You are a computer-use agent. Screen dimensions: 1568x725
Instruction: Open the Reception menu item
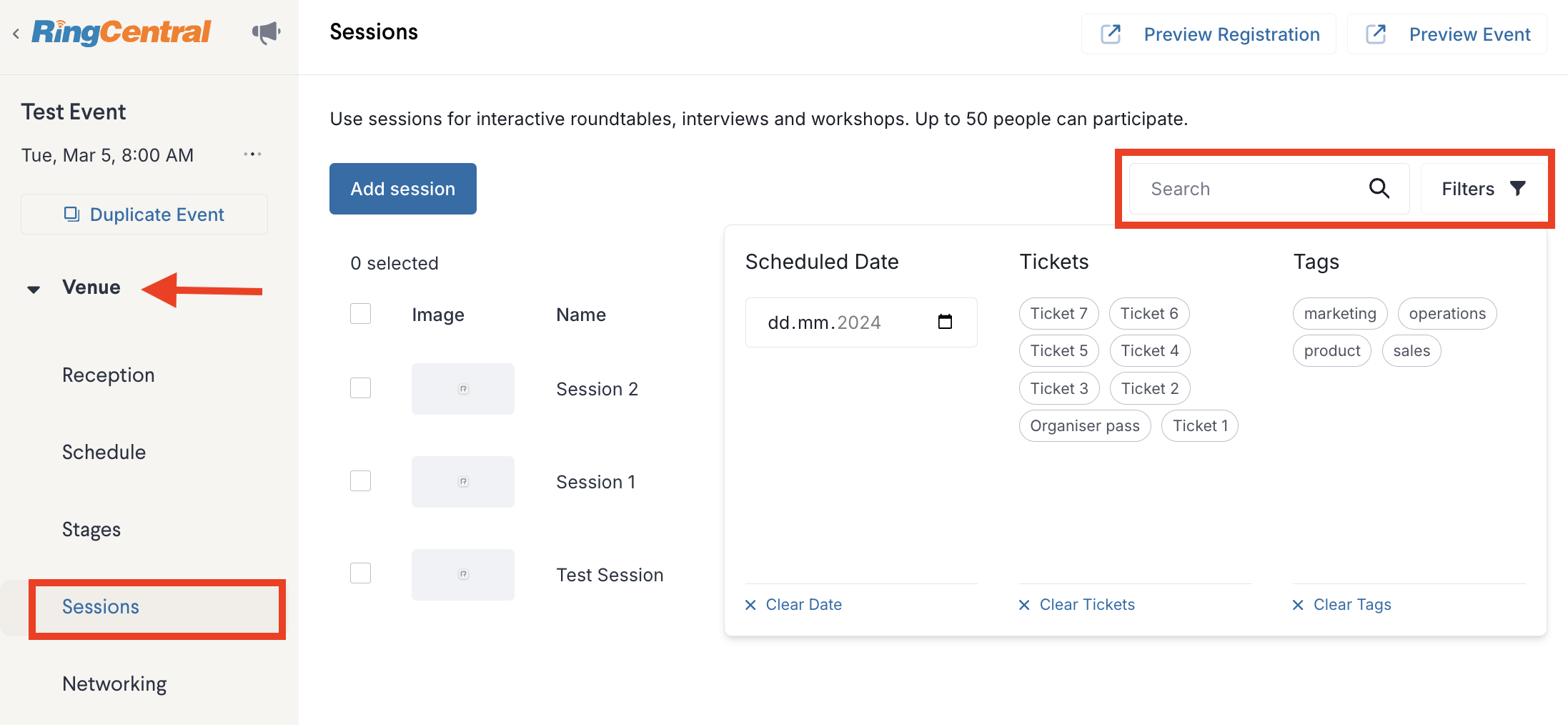[109, 375]
